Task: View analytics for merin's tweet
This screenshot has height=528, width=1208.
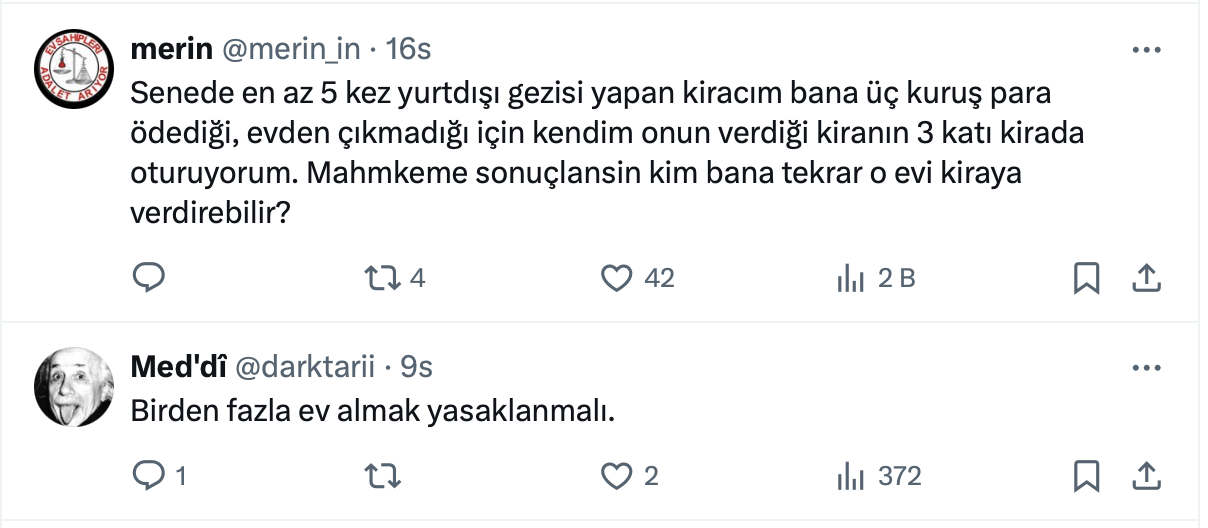Action: click(x=849, y=279)
